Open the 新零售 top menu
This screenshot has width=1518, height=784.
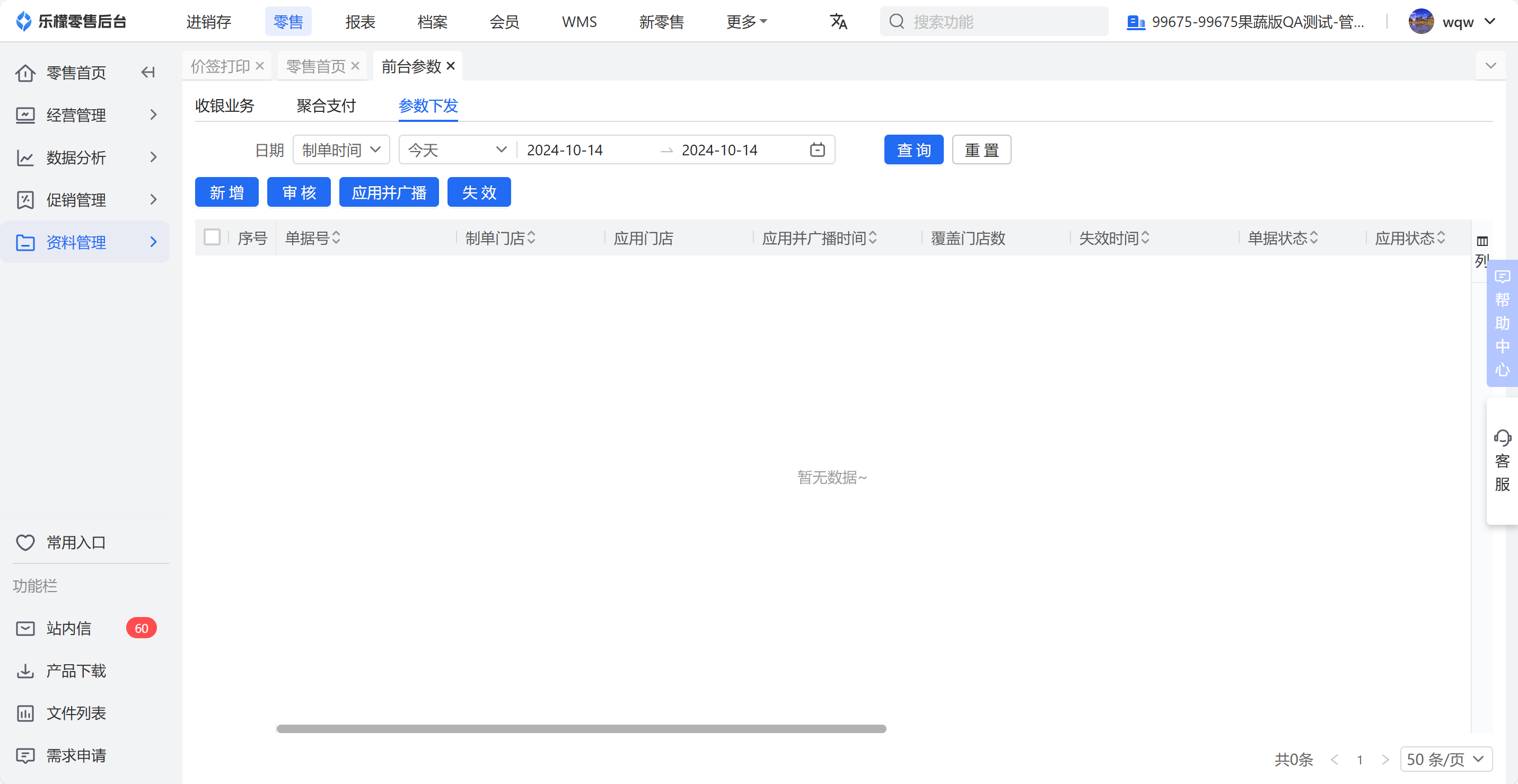[x=661, y=22]
